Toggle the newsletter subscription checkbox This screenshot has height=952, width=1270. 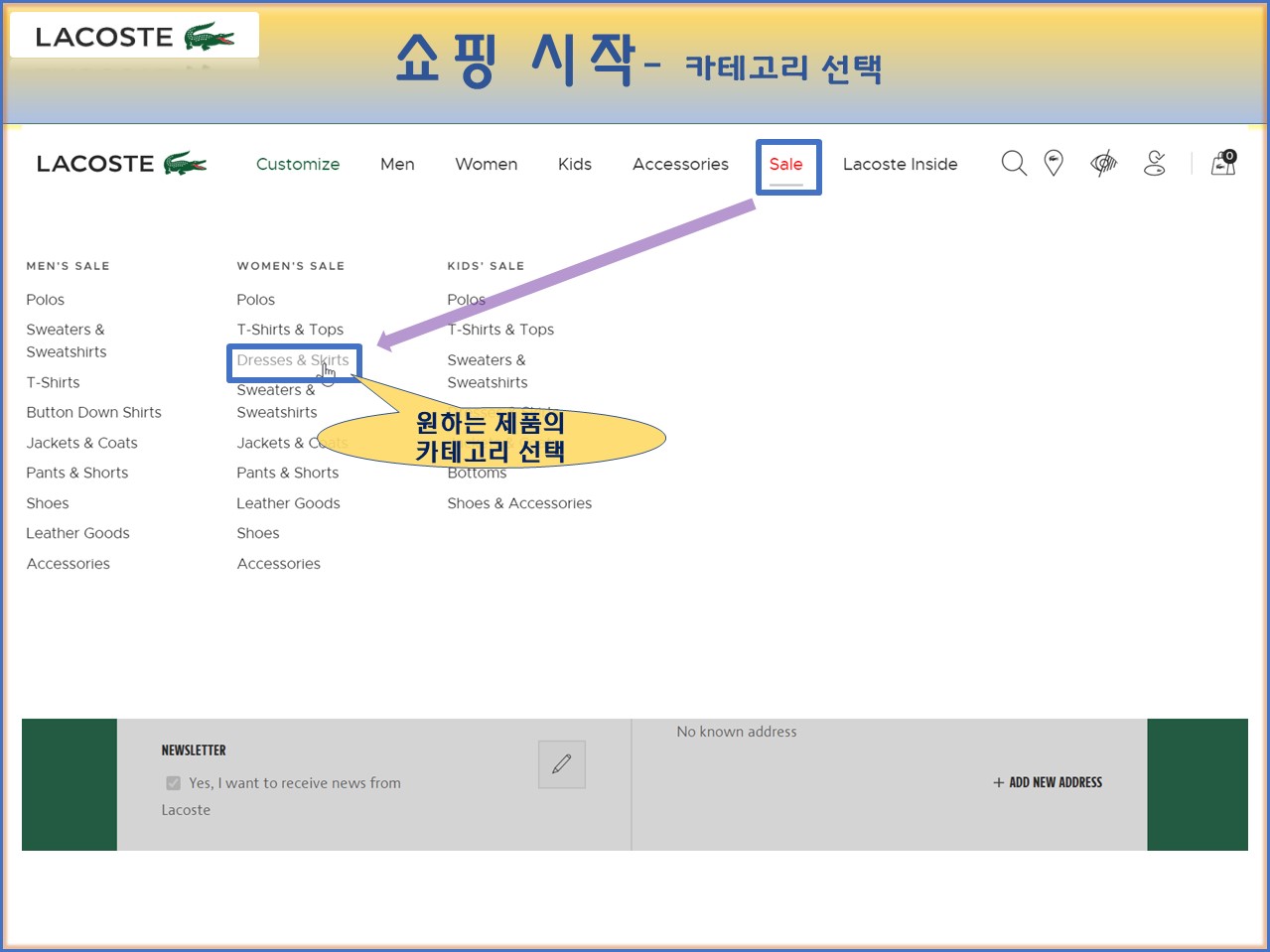[174, 783]
